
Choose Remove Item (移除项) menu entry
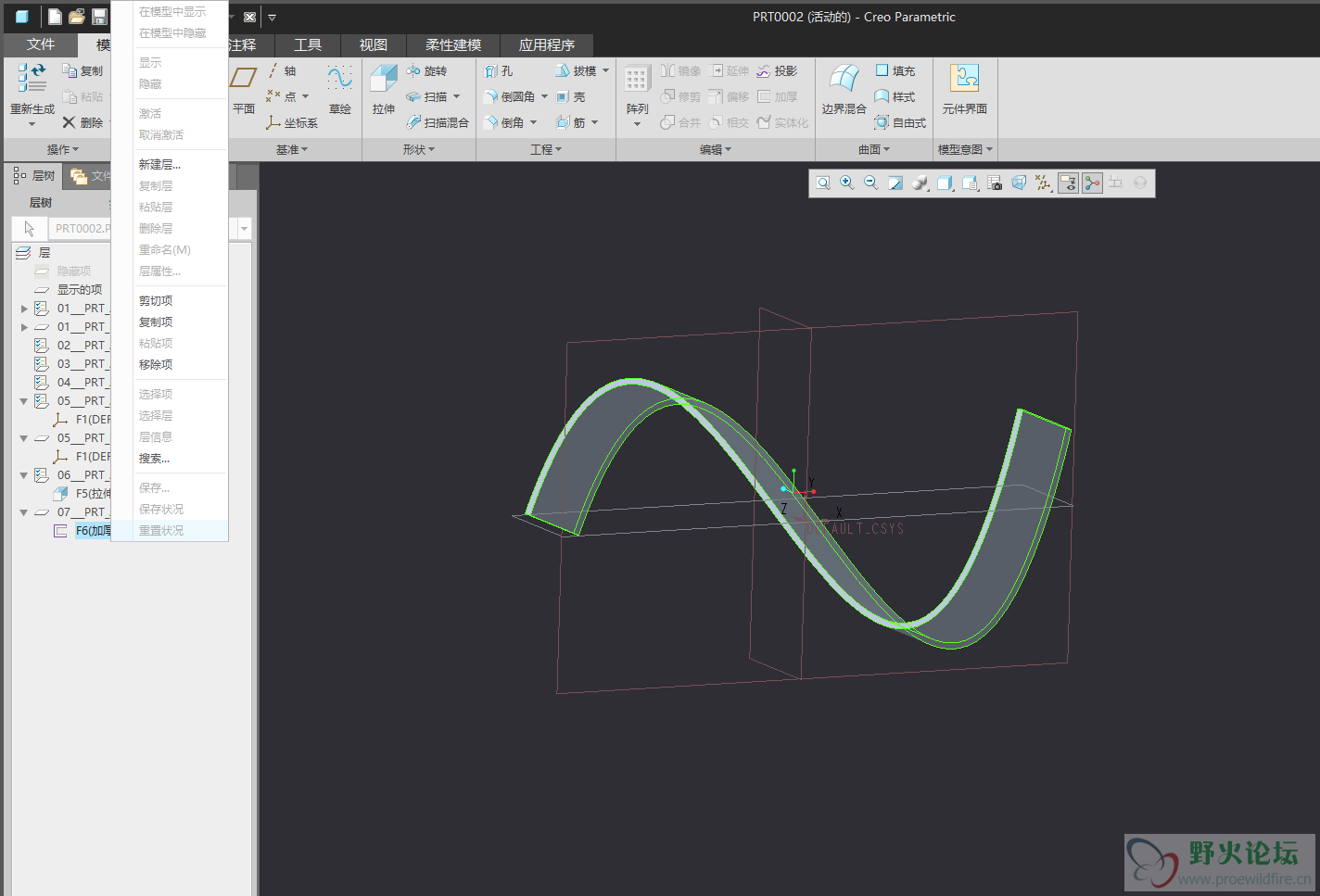click(x=156, y=365)
